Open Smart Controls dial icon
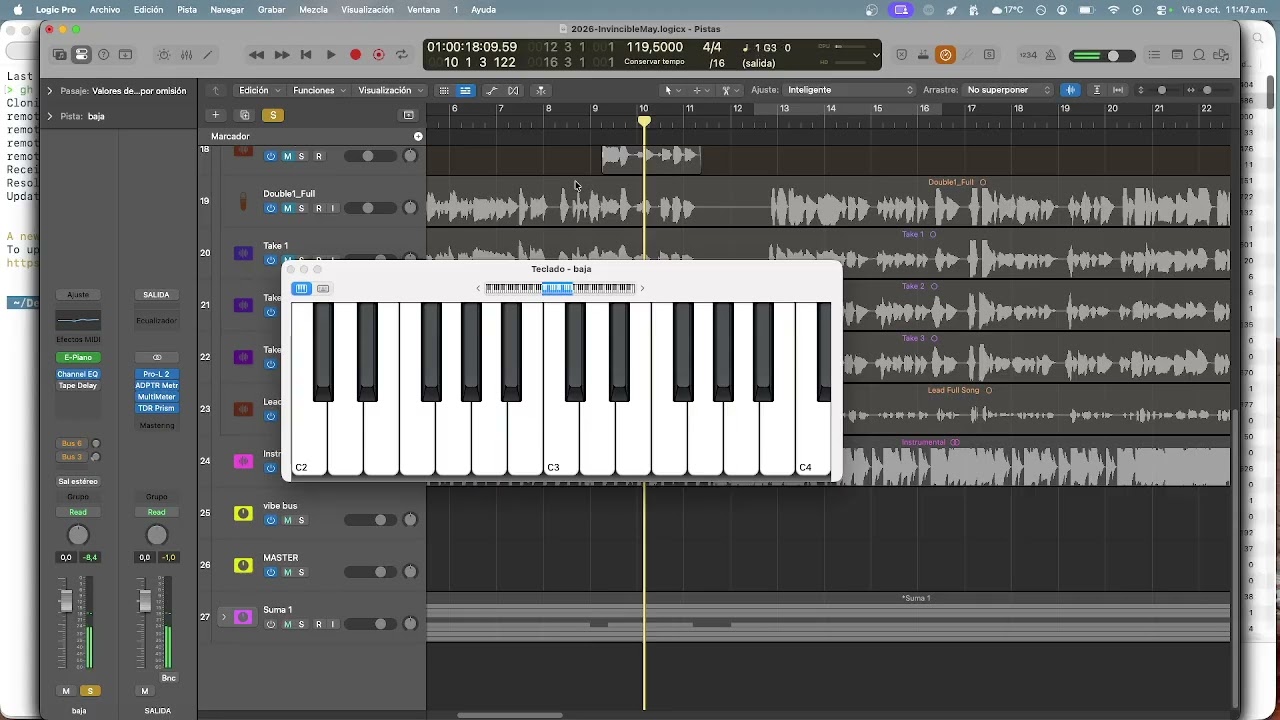The height and width of the screenshot is (720, 1280). coord(164,55)
